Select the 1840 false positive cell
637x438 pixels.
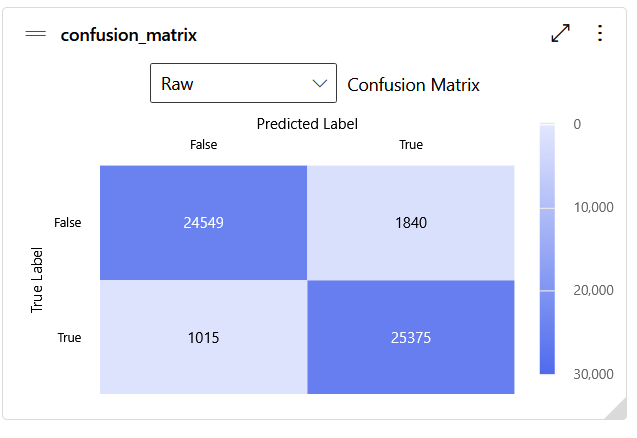pos(411,222)
